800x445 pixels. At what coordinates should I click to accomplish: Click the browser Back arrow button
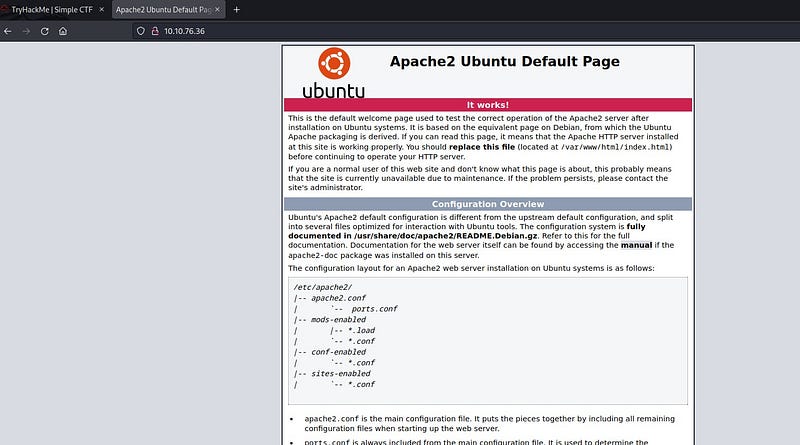click(8, 31)
